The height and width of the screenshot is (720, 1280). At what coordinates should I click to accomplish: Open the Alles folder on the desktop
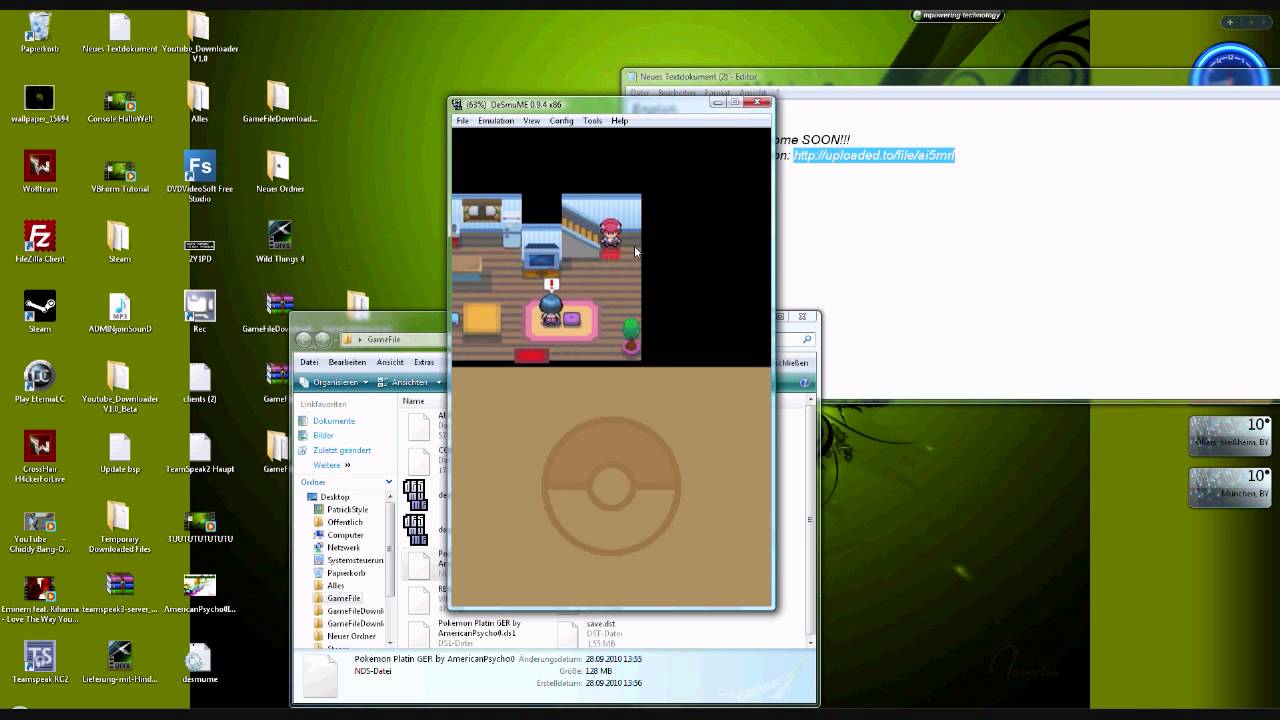(200, 101)
